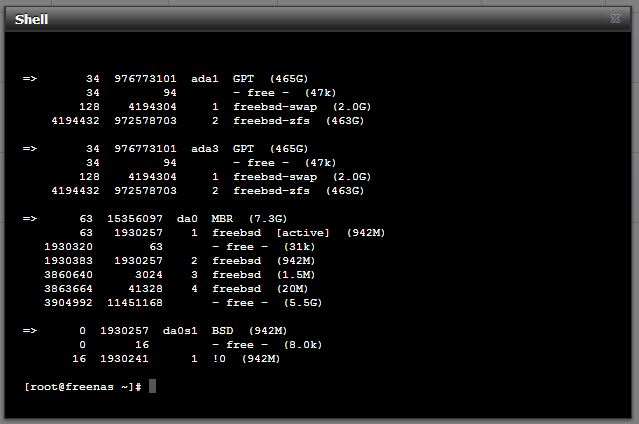Click the 15356097 value
Screen dimensions: 639x424
pyautogui.click(x=135, y=219)
